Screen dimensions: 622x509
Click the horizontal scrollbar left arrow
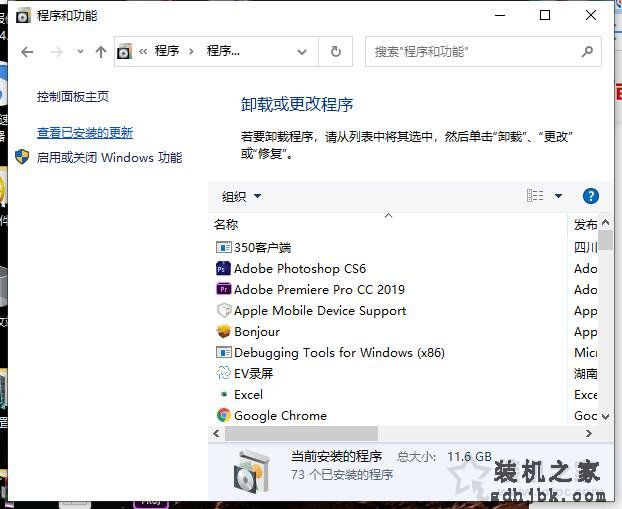[x=216, y=434]
